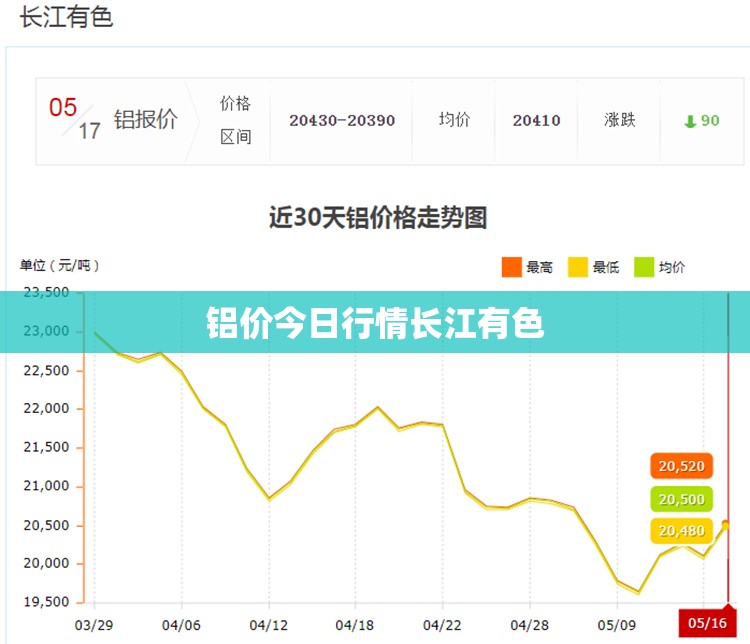Click the average price value 20410
This screenshot has height=644, width=750.
(536, 121)
